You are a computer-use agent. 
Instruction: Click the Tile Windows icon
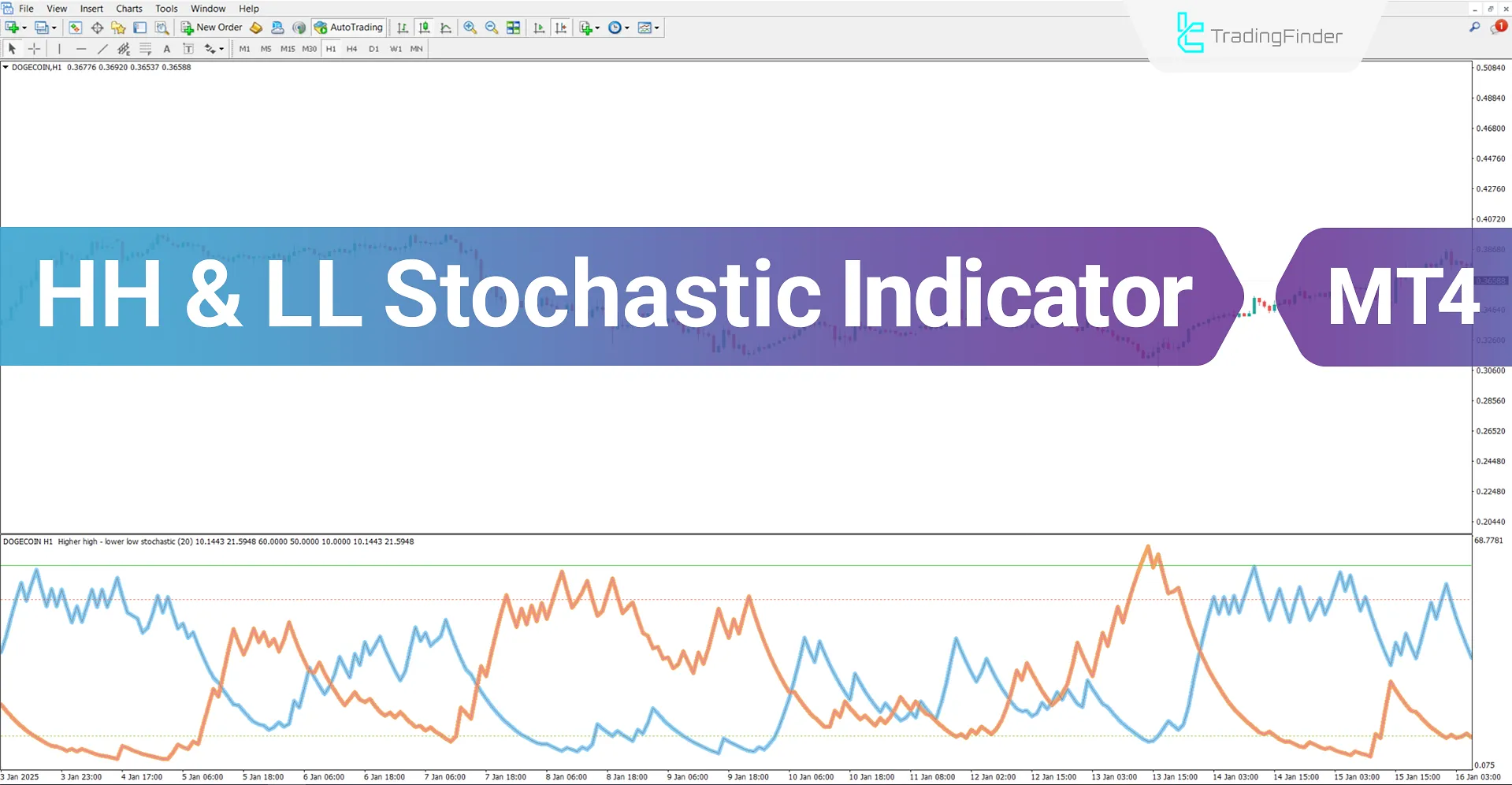[514, 28]
